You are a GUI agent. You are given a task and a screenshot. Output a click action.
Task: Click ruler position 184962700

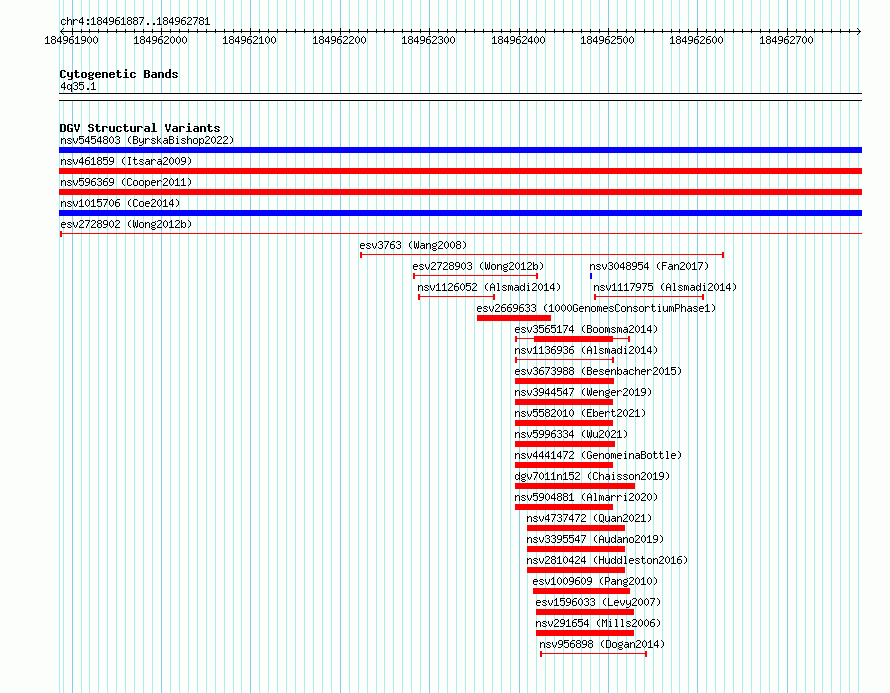tap(786, 40)
